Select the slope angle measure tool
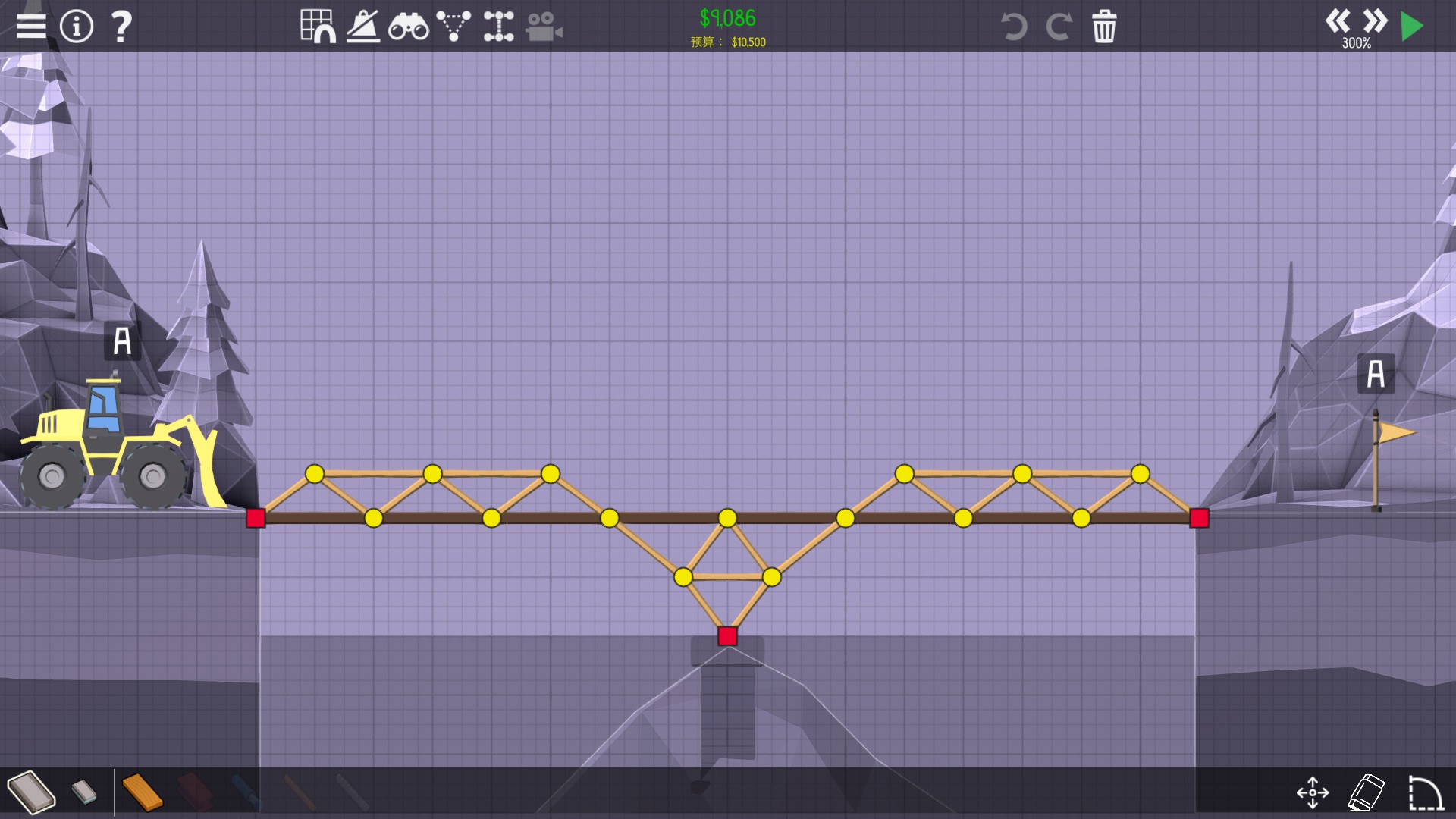This screenshot has height=819, width=1456. click(363, 27)
